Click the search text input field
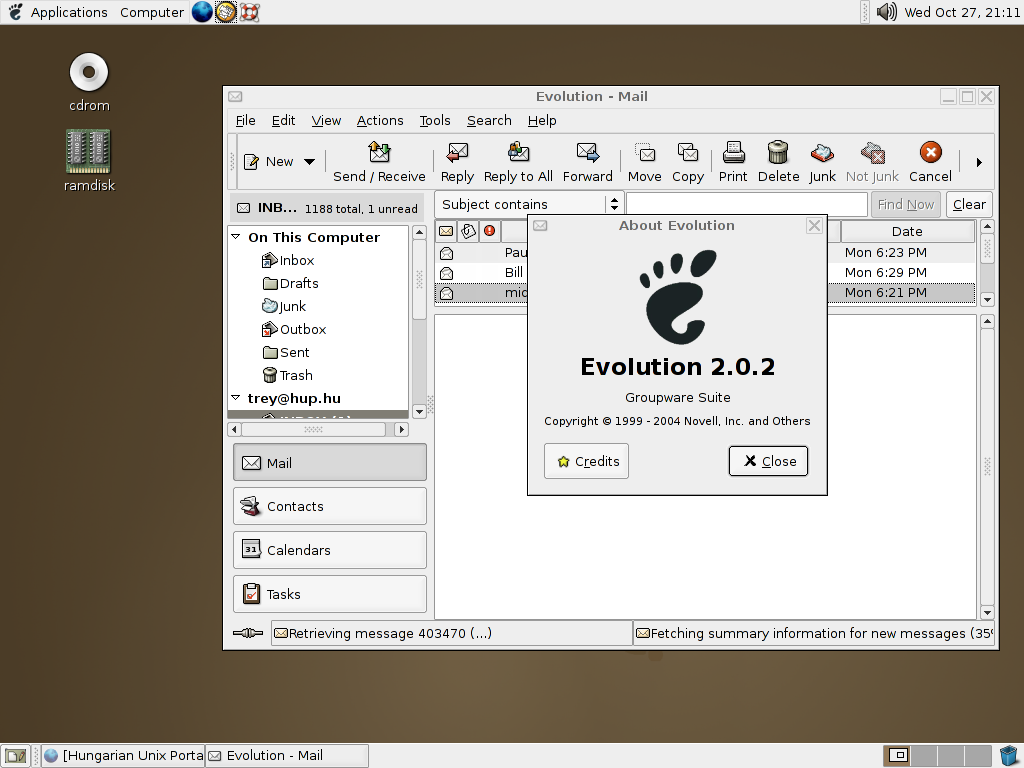 [x=746, y=204]
